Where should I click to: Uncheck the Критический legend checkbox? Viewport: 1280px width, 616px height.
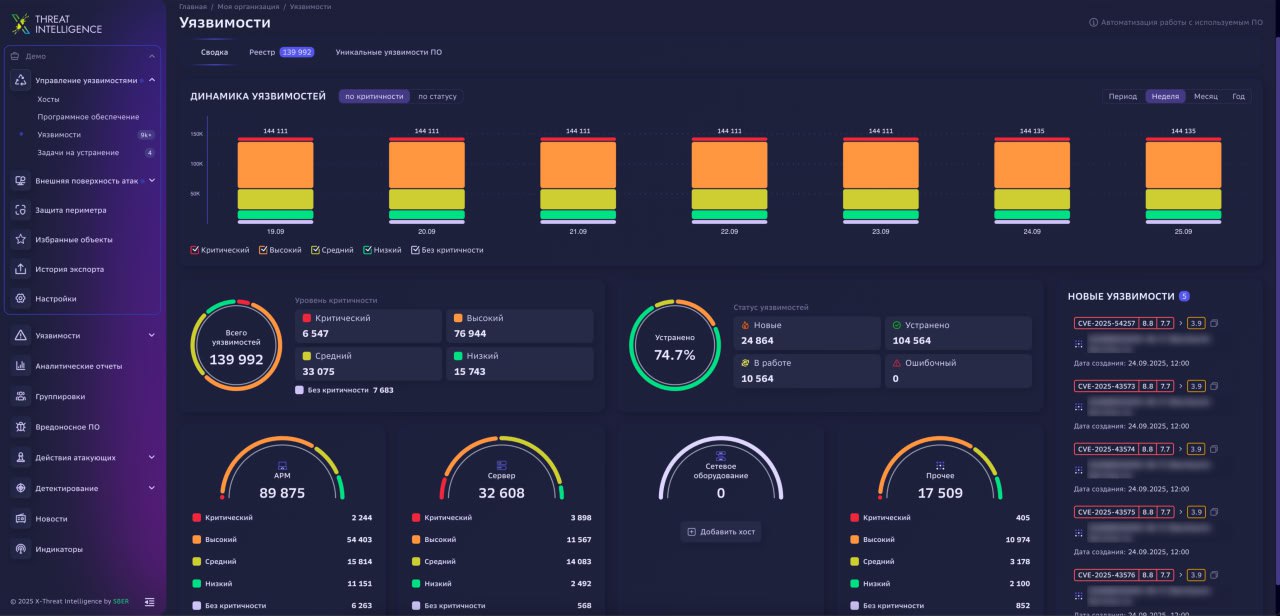[194, 250]
